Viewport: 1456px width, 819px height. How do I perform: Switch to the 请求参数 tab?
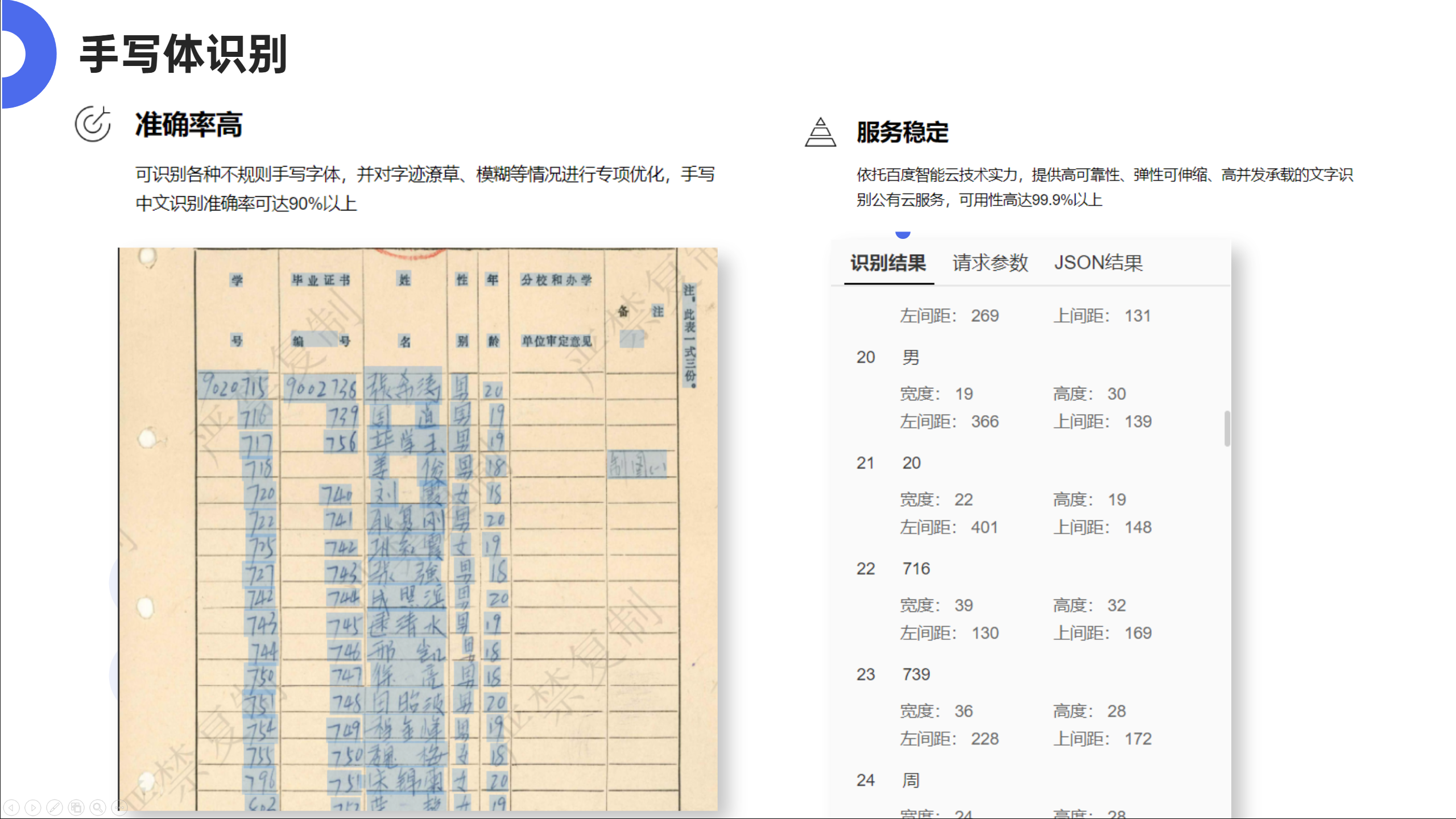tap(990, 263)
